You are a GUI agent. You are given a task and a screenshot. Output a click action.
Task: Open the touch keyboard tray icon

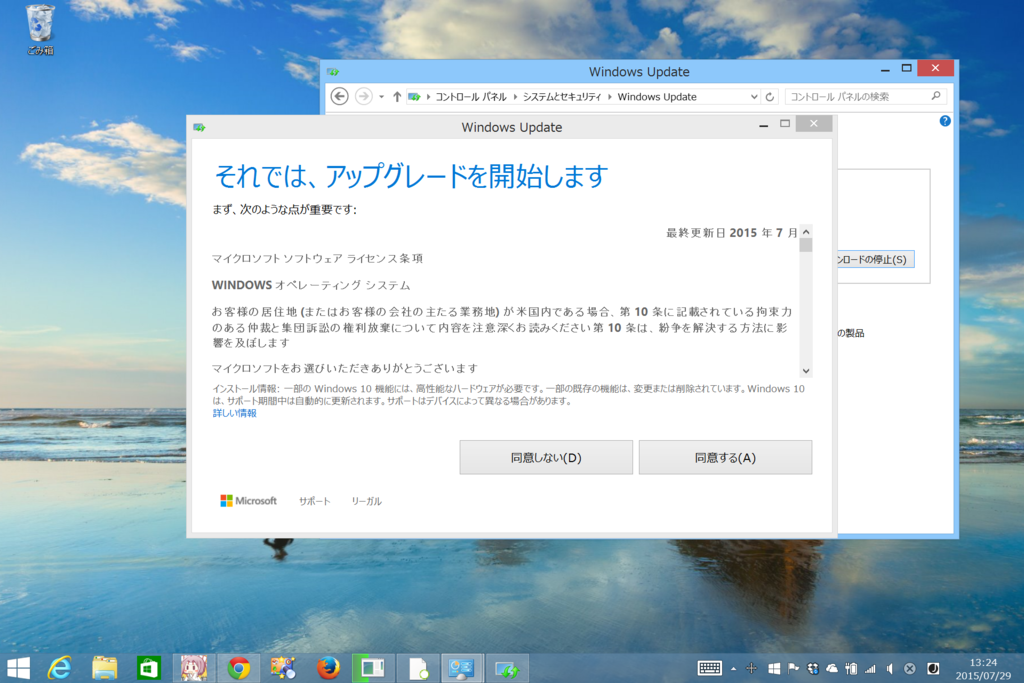pyautogui.click(x=709, y=668)
